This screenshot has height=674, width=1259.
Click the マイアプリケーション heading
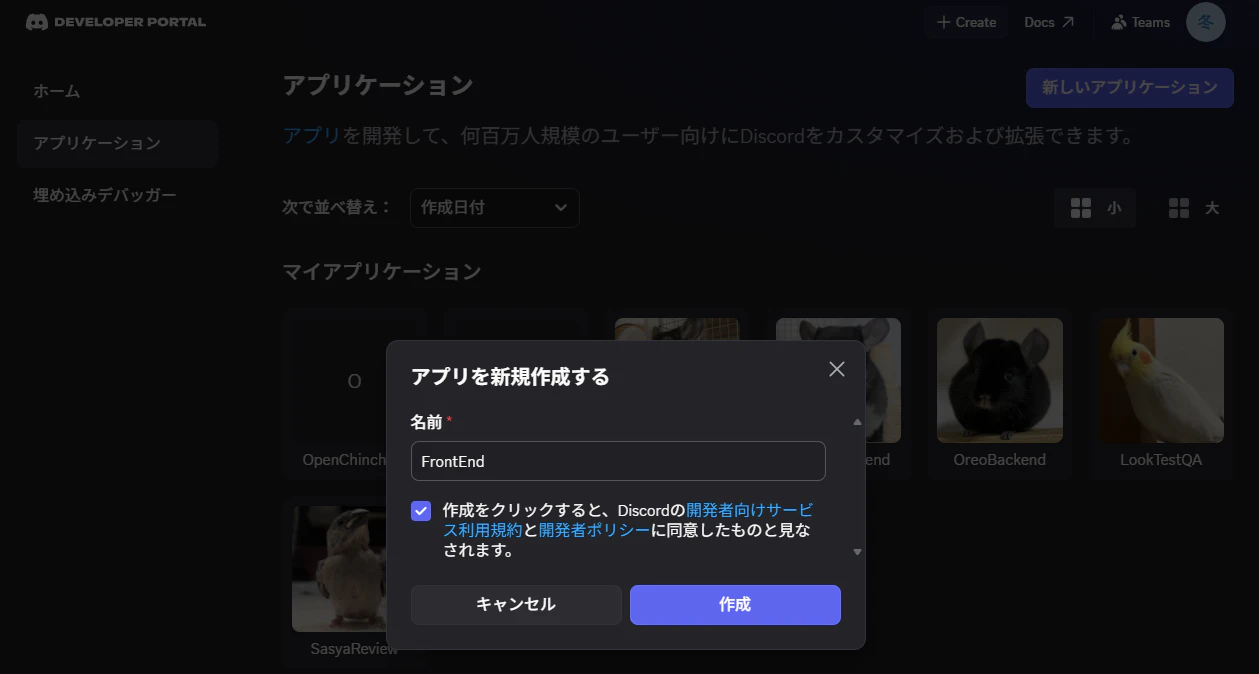382,272
